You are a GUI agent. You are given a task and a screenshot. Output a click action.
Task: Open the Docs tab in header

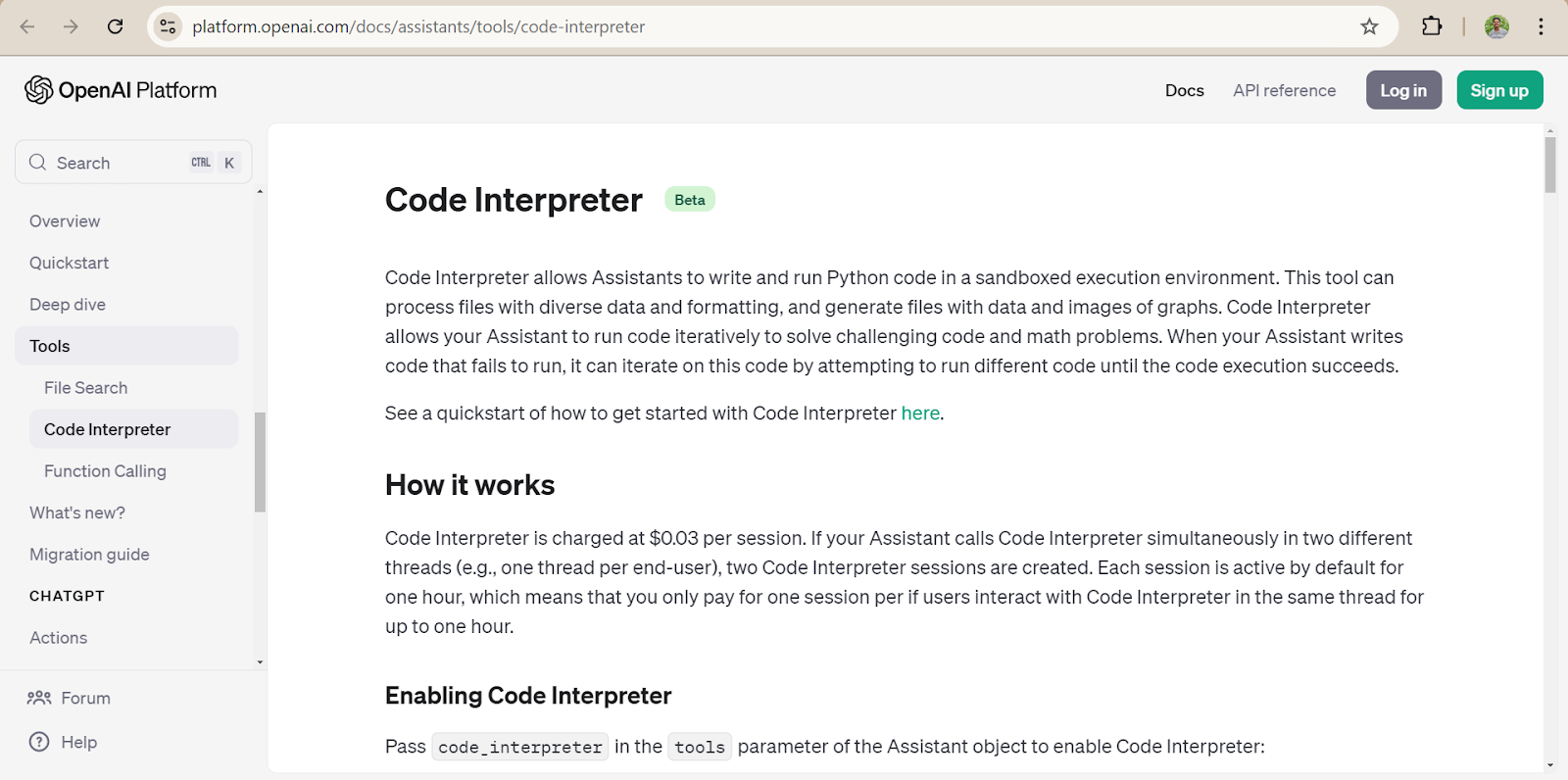click(x=1184, y=90)
